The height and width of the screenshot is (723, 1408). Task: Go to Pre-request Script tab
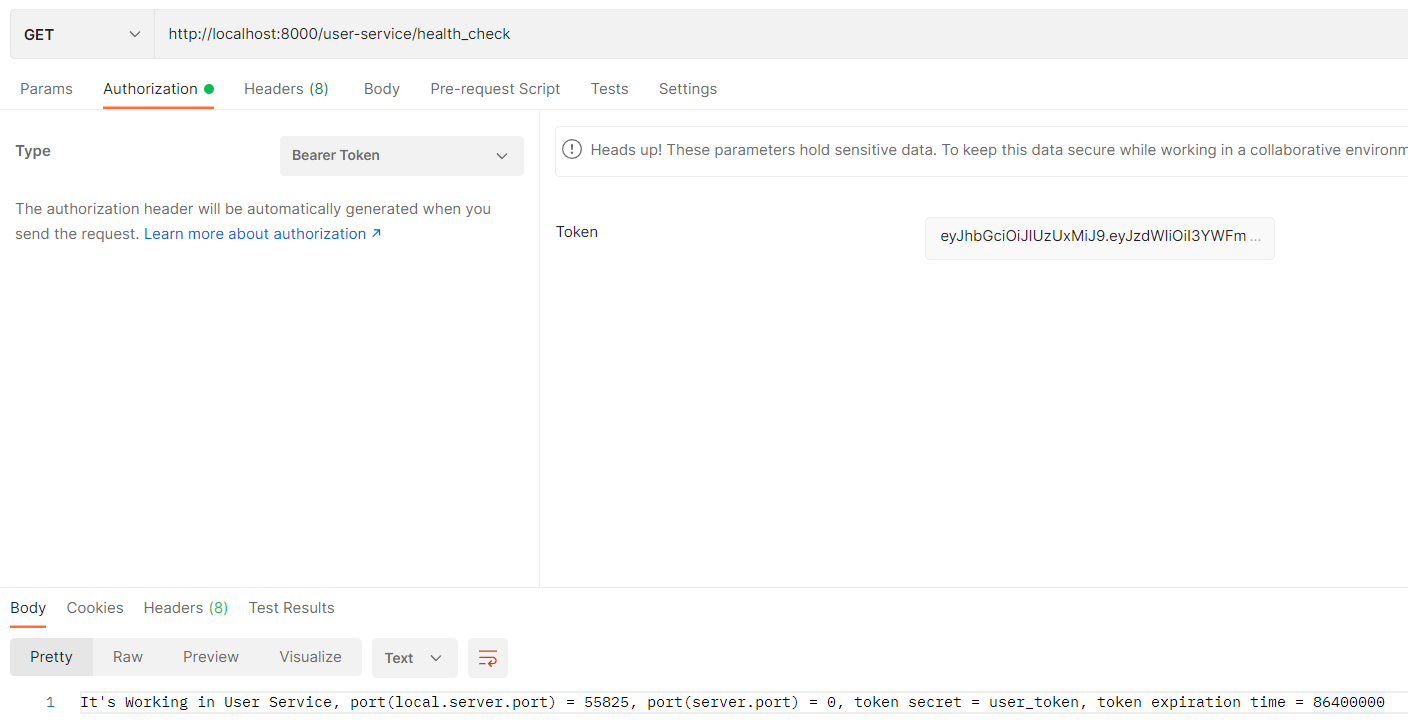click(x=495, y=89)
